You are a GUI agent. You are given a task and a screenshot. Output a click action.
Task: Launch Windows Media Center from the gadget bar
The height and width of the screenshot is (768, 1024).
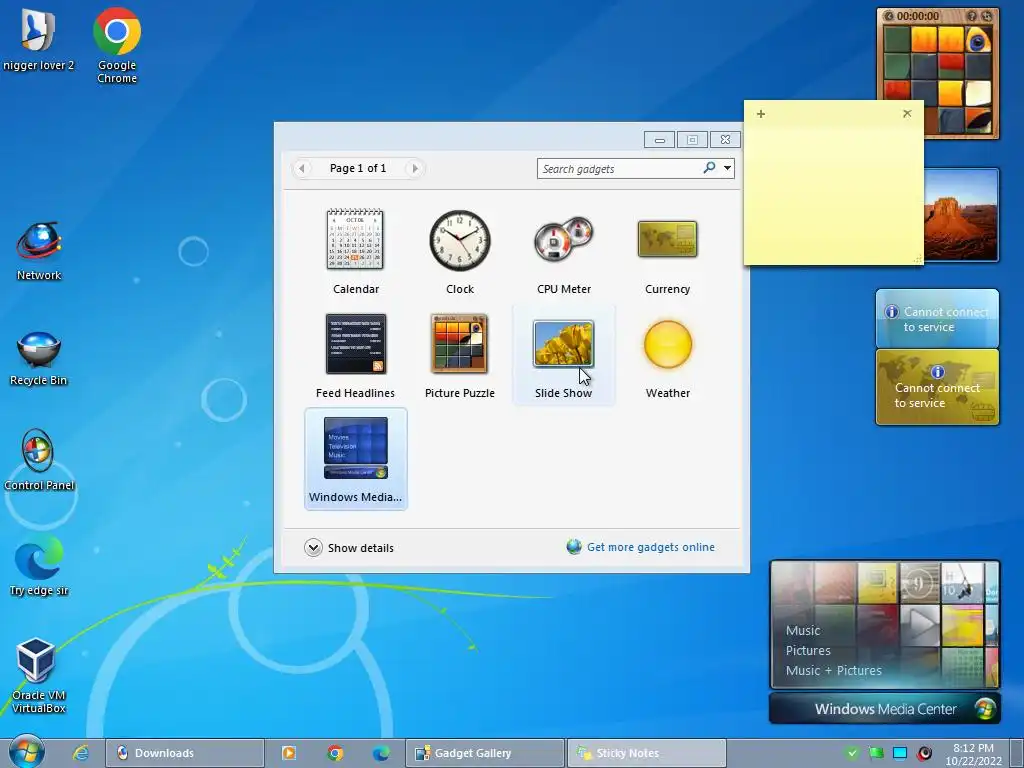point(885,709)
